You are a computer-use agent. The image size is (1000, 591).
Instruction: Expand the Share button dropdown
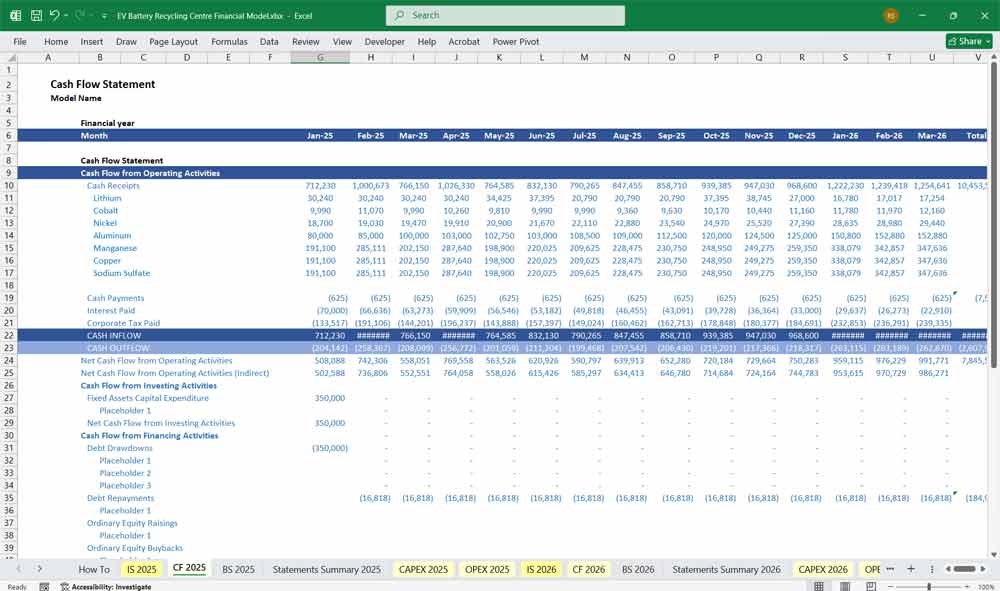coord(987,42)
